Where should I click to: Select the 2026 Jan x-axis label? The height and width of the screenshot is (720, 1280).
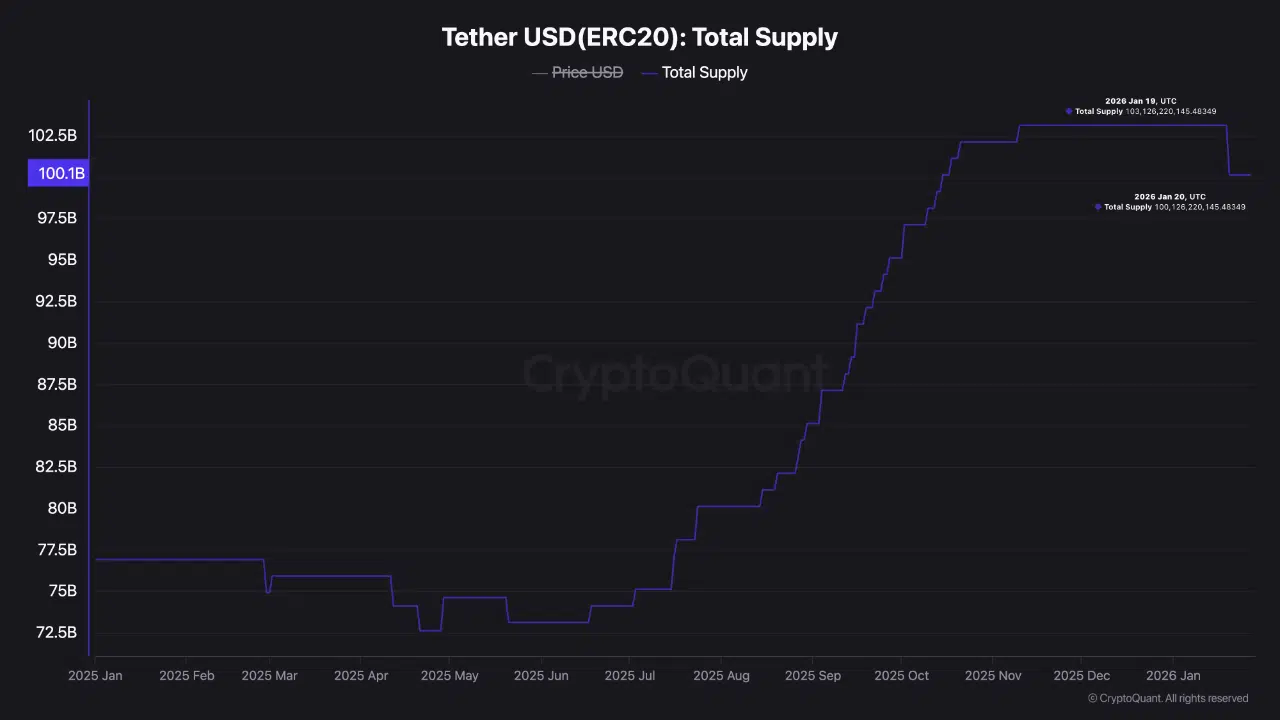[x=1173, y=676]
